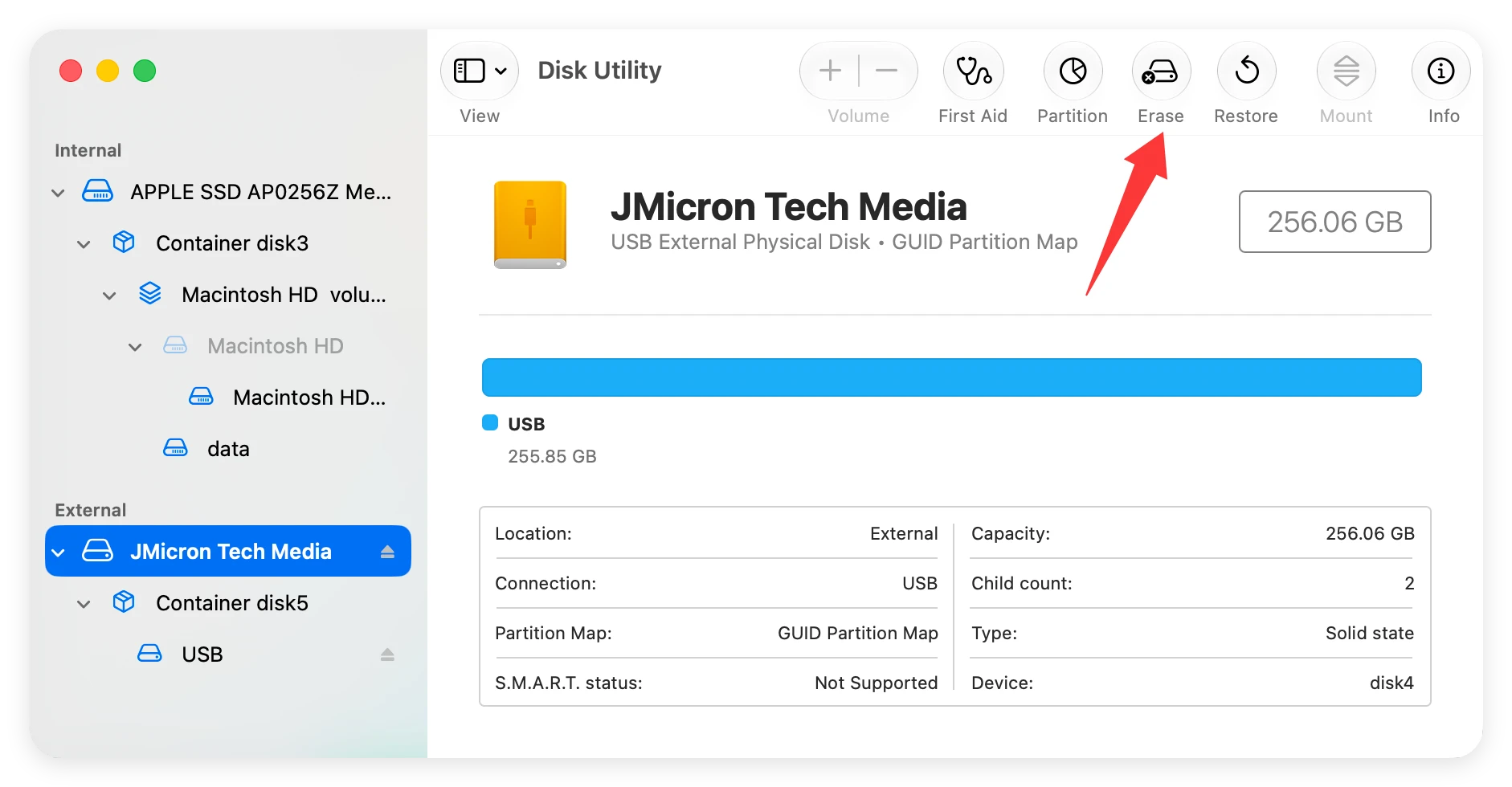Click USB volume drive icon in sidebar
Image resolution: width=1512 pixels, height=787 pixels.
[149, 653]
